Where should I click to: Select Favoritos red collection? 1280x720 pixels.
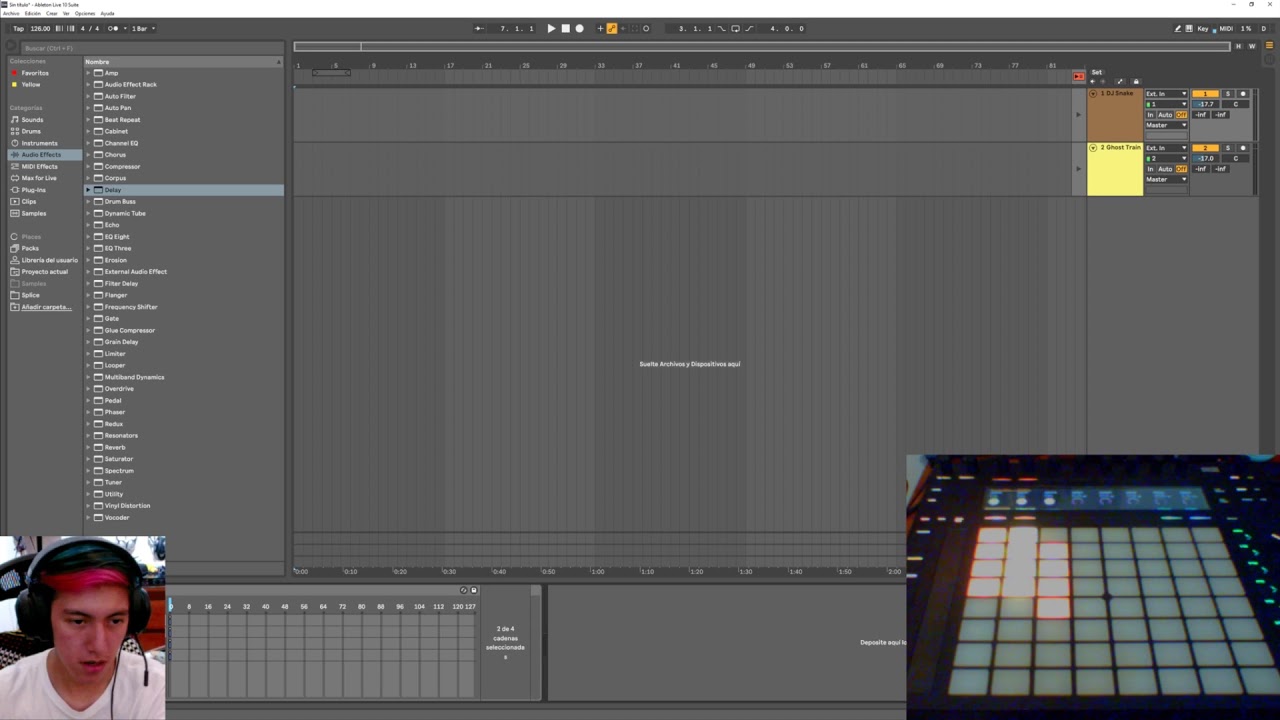coord(35,73)
